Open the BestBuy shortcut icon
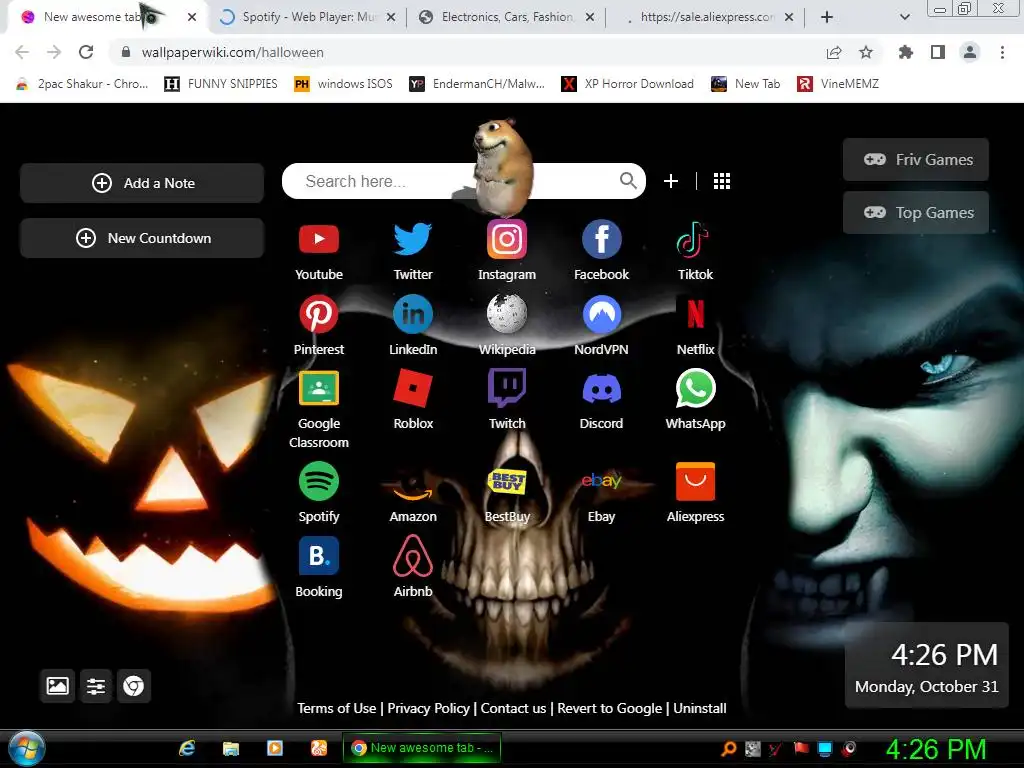Image resolution: width=1024 pixels, height=768 pixels. (507, 481)
